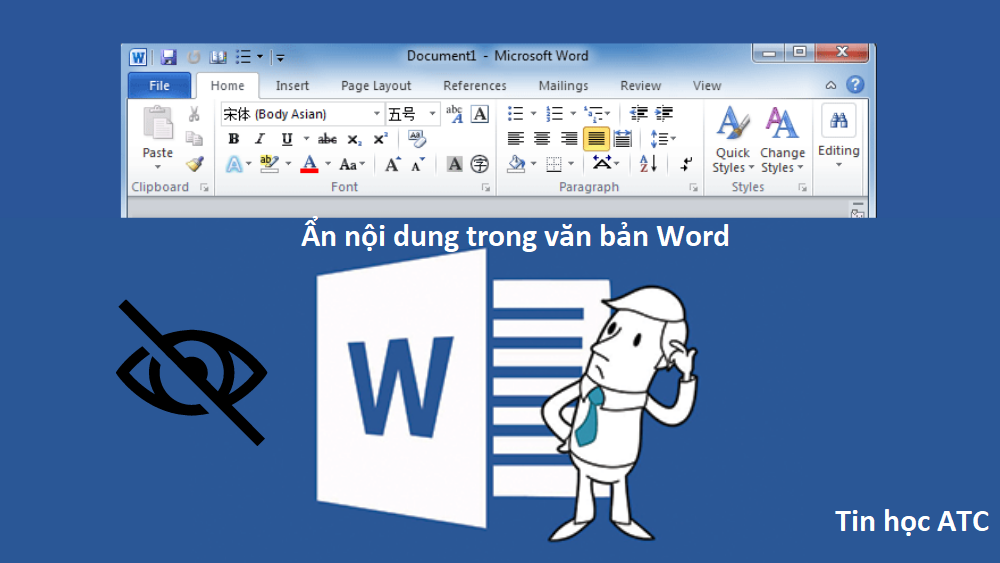Minimize the ribbon with caret icon

point(830,85)
